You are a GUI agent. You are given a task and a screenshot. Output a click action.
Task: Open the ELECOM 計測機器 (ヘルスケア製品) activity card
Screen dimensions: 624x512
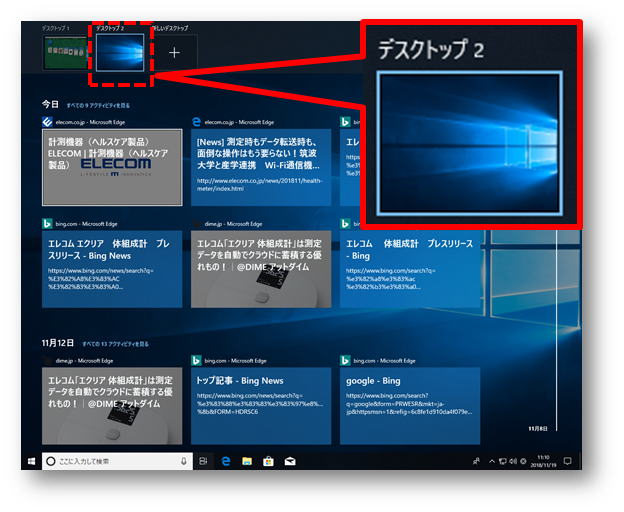[x=112, y=167]
